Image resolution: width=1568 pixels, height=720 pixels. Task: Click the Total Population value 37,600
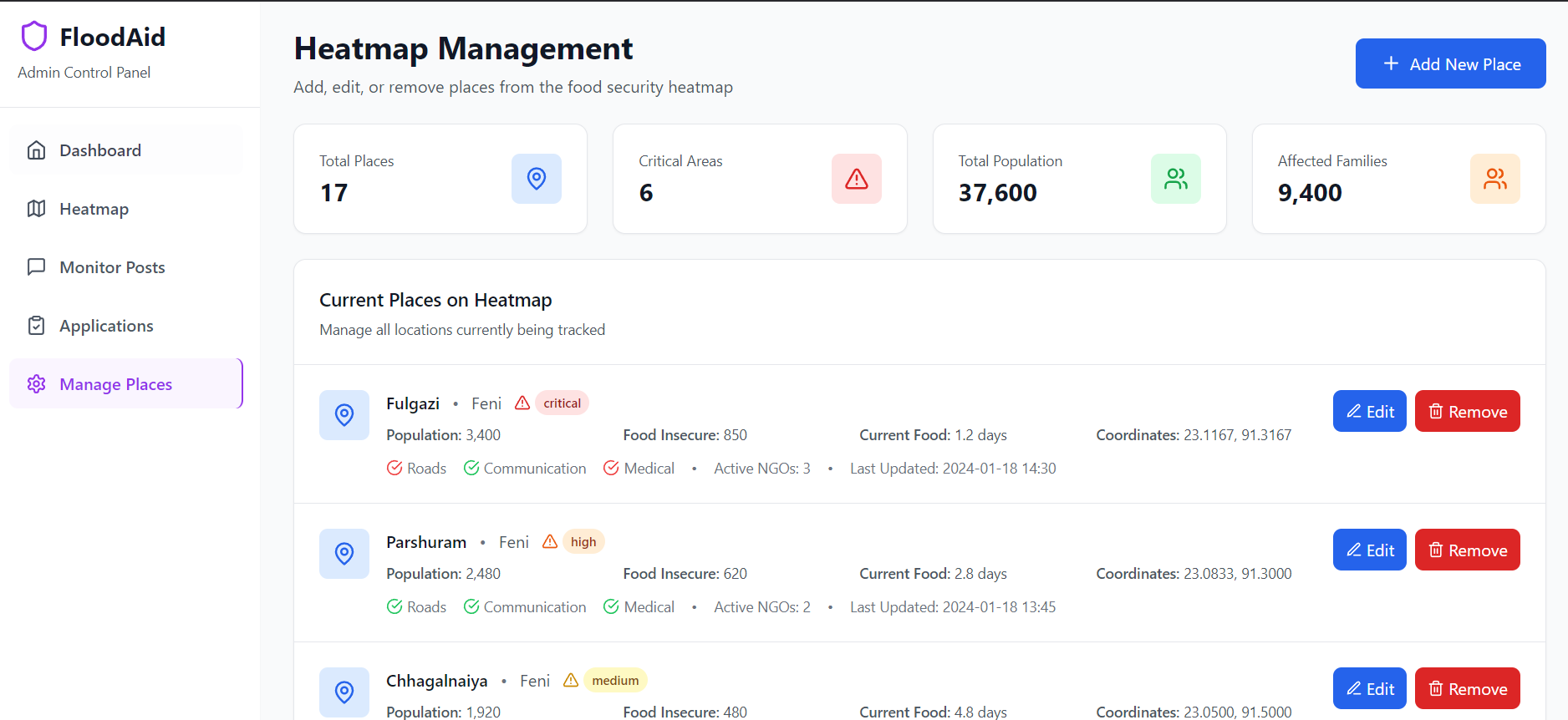point(997,193)
